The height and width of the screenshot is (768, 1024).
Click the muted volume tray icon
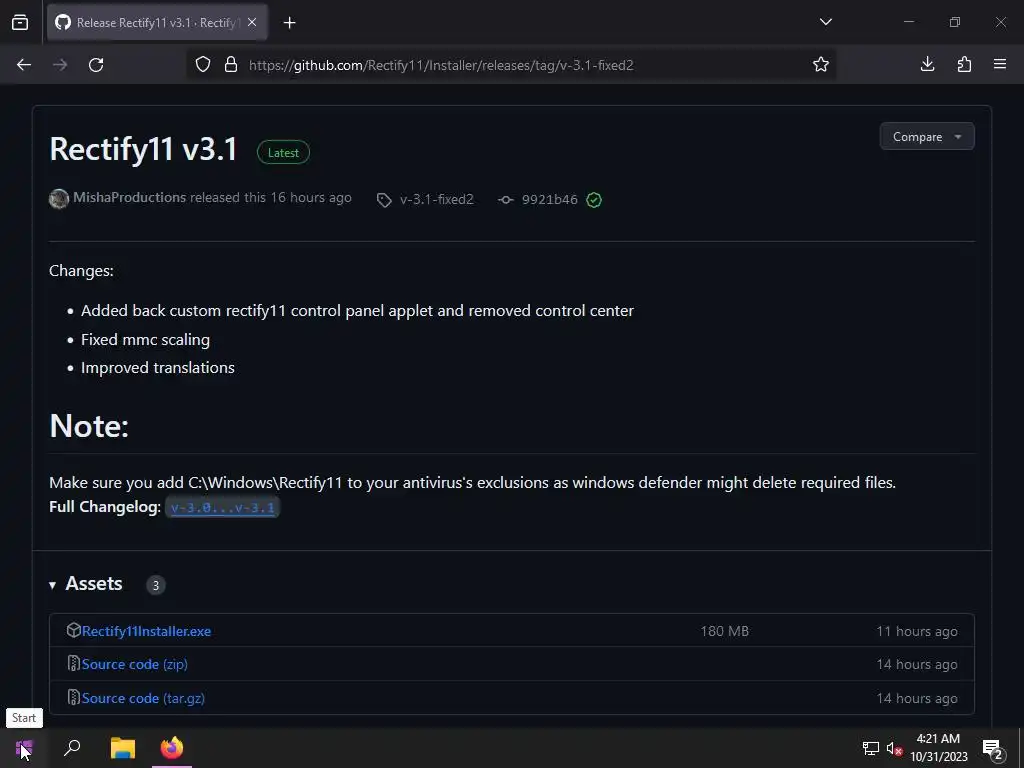pos(894,748)
